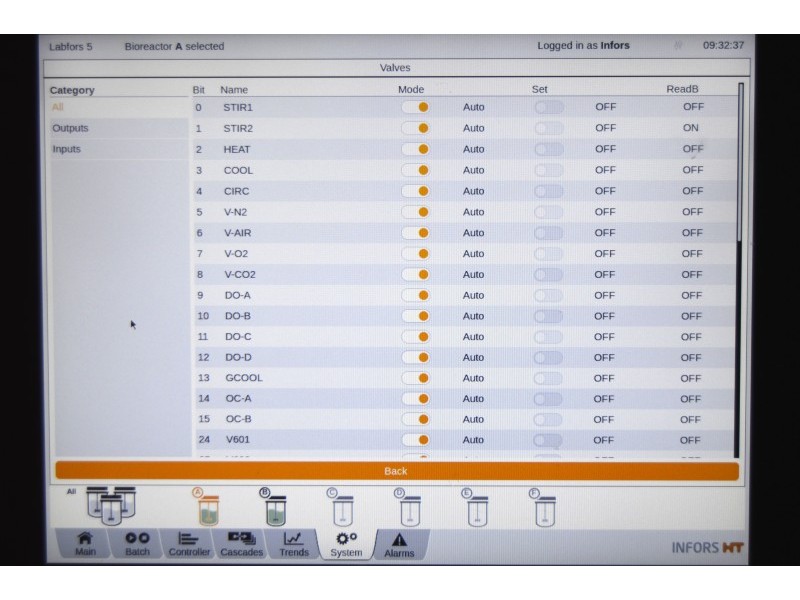Select the All bioreactors vessel icon

coord(111,505)
